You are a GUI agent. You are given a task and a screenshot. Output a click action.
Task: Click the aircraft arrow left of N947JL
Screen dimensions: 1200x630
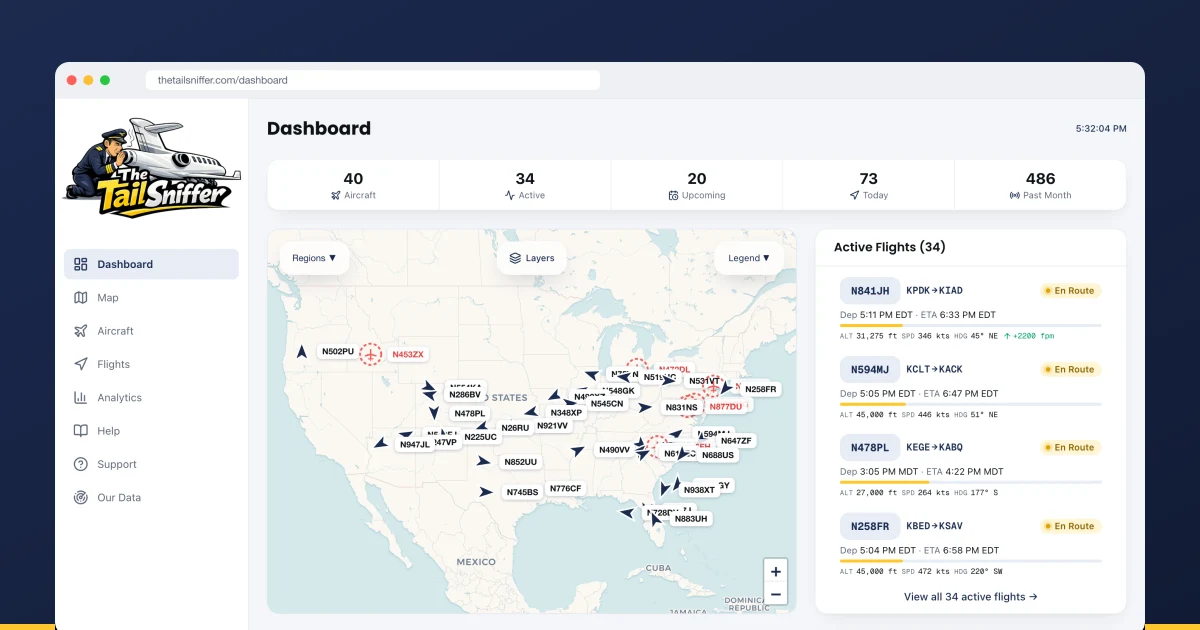click(x=380, y=442)
